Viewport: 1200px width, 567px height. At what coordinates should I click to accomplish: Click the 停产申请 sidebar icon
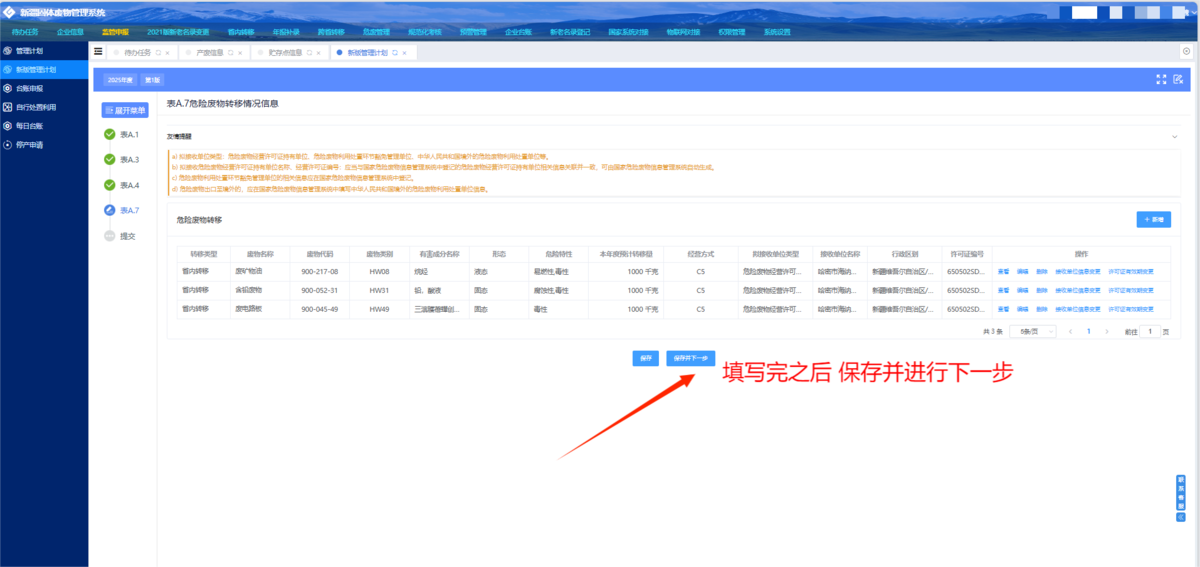[8, 144]
